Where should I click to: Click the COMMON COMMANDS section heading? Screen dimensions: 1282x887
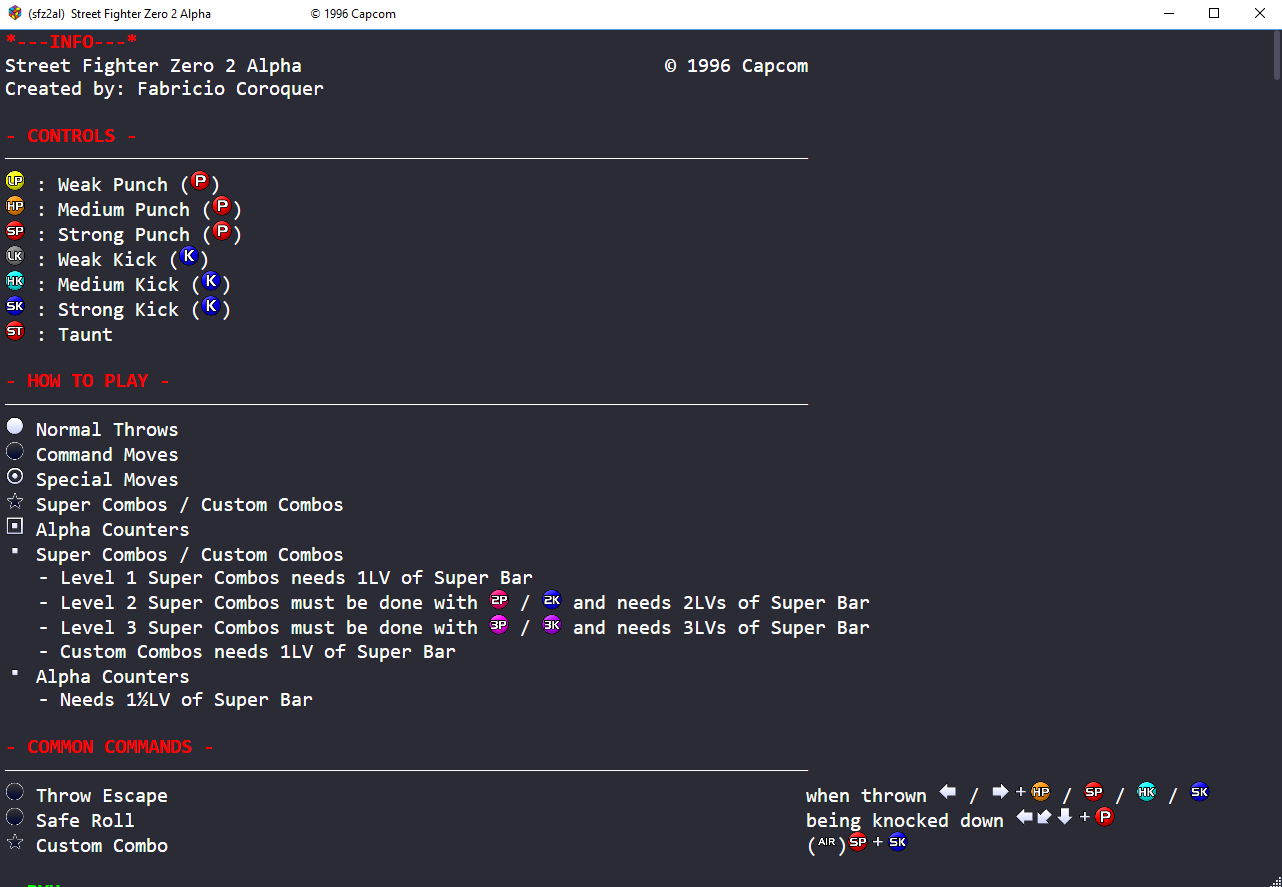pyautogui.click(x=109, y=747)
